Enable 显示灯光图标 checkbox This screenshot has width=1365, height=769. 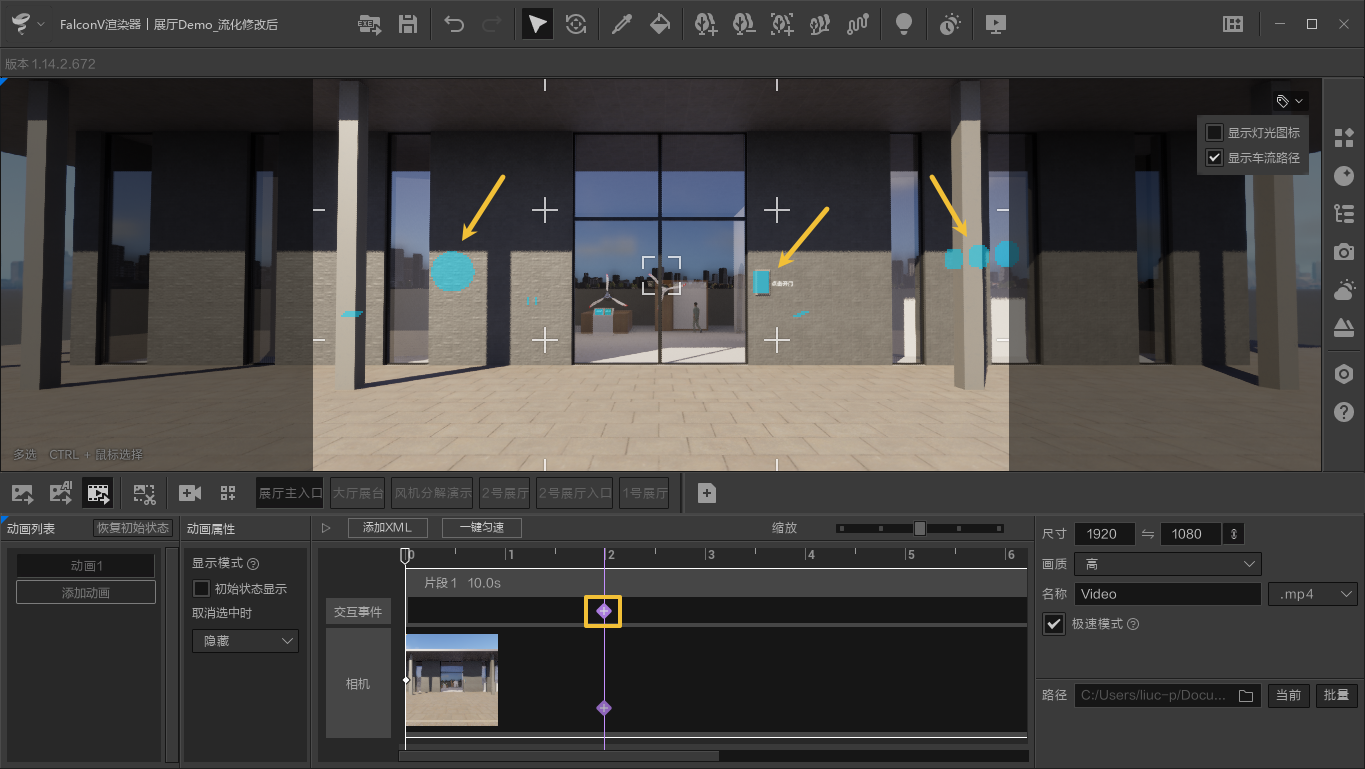[1215, 133]
